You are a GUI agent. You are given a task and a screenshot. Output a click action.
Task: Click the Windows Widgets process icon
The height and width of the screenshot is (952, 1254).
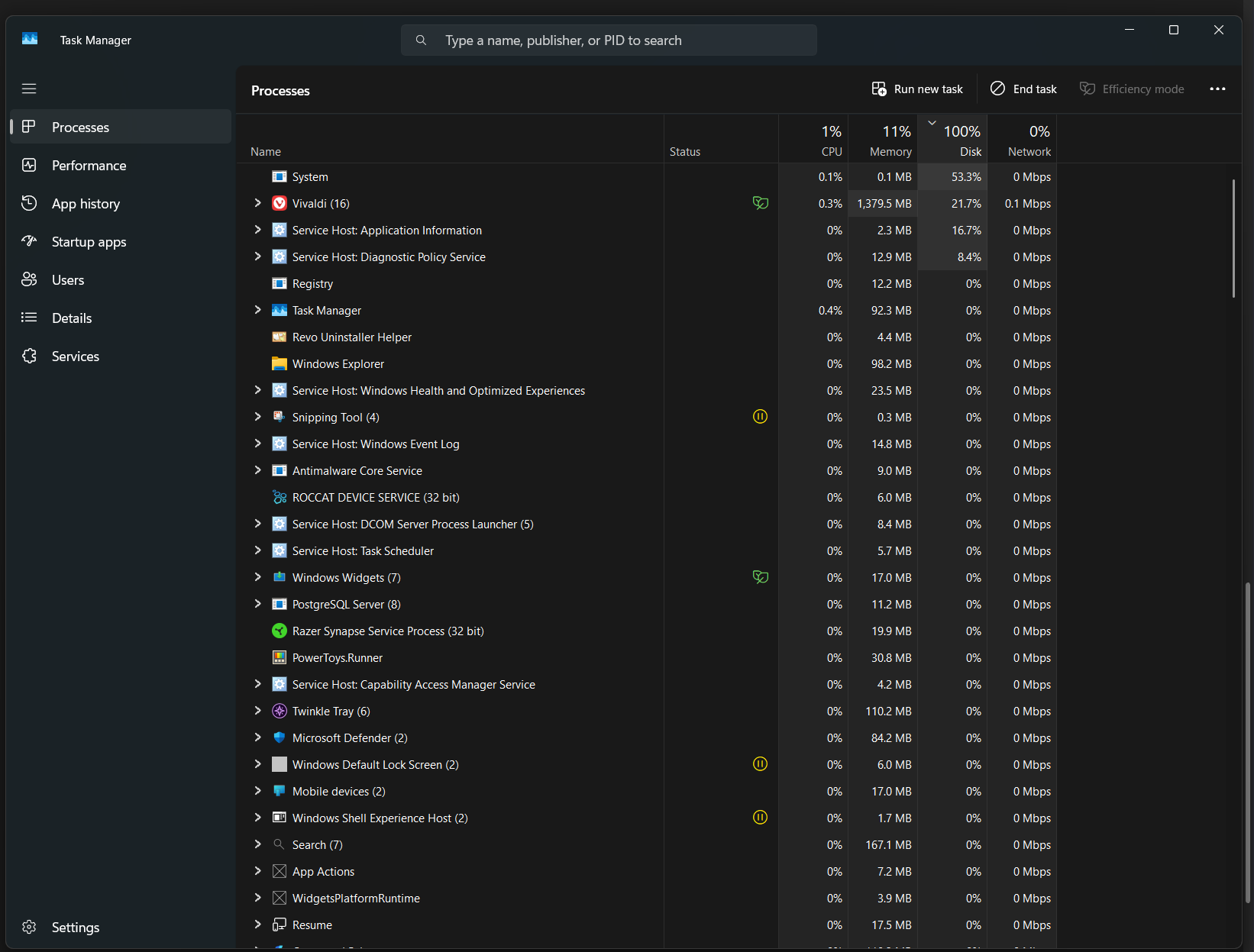coord(280,577)
